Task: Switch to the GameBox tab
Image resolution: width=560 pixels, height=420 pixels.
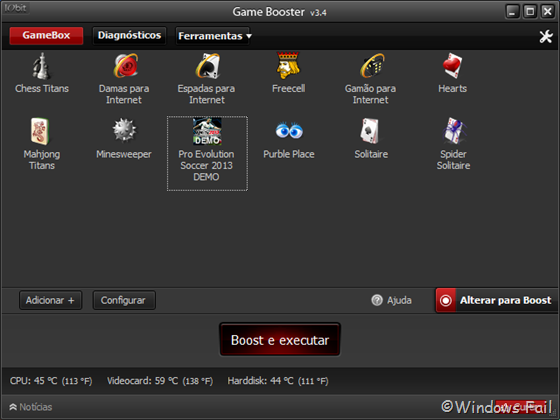Action: 46,36
